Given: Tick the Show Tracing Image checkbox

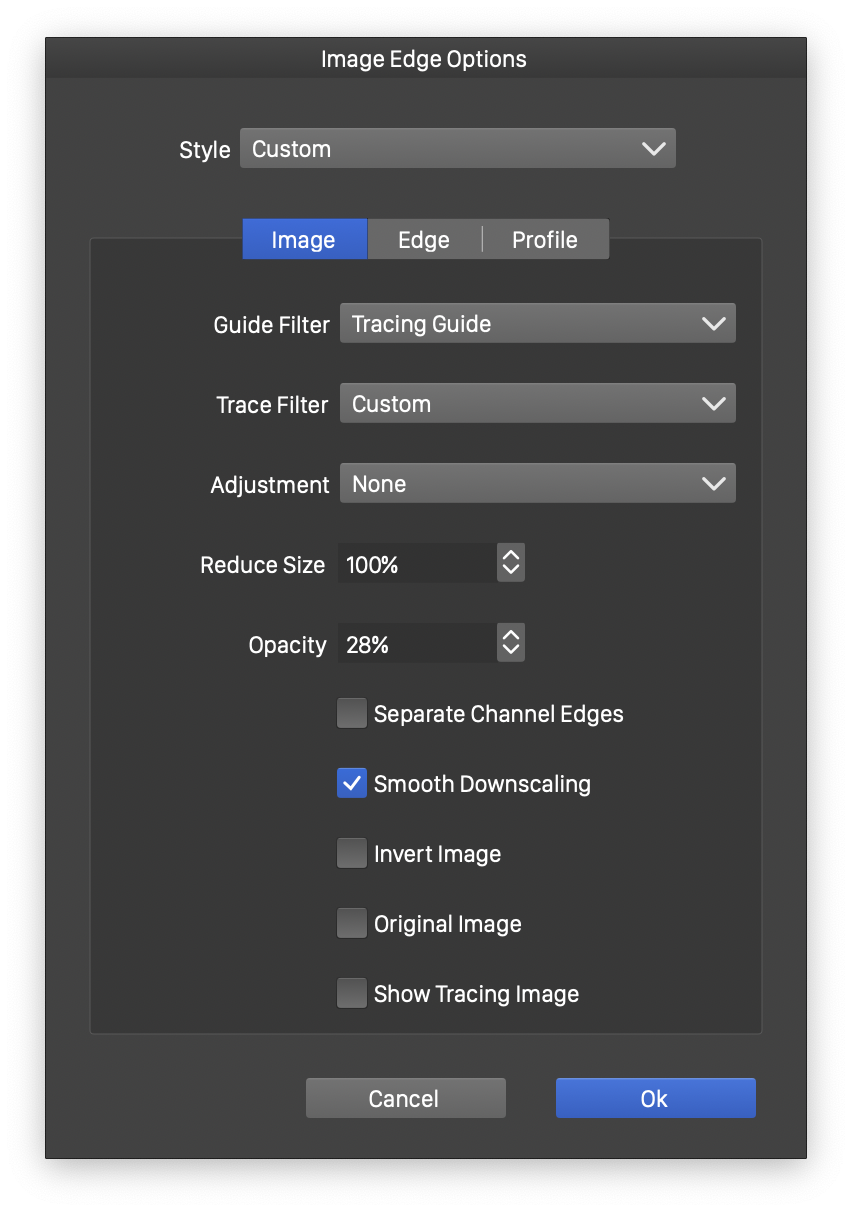Looking at the screenshot, I should coord(352,994).
